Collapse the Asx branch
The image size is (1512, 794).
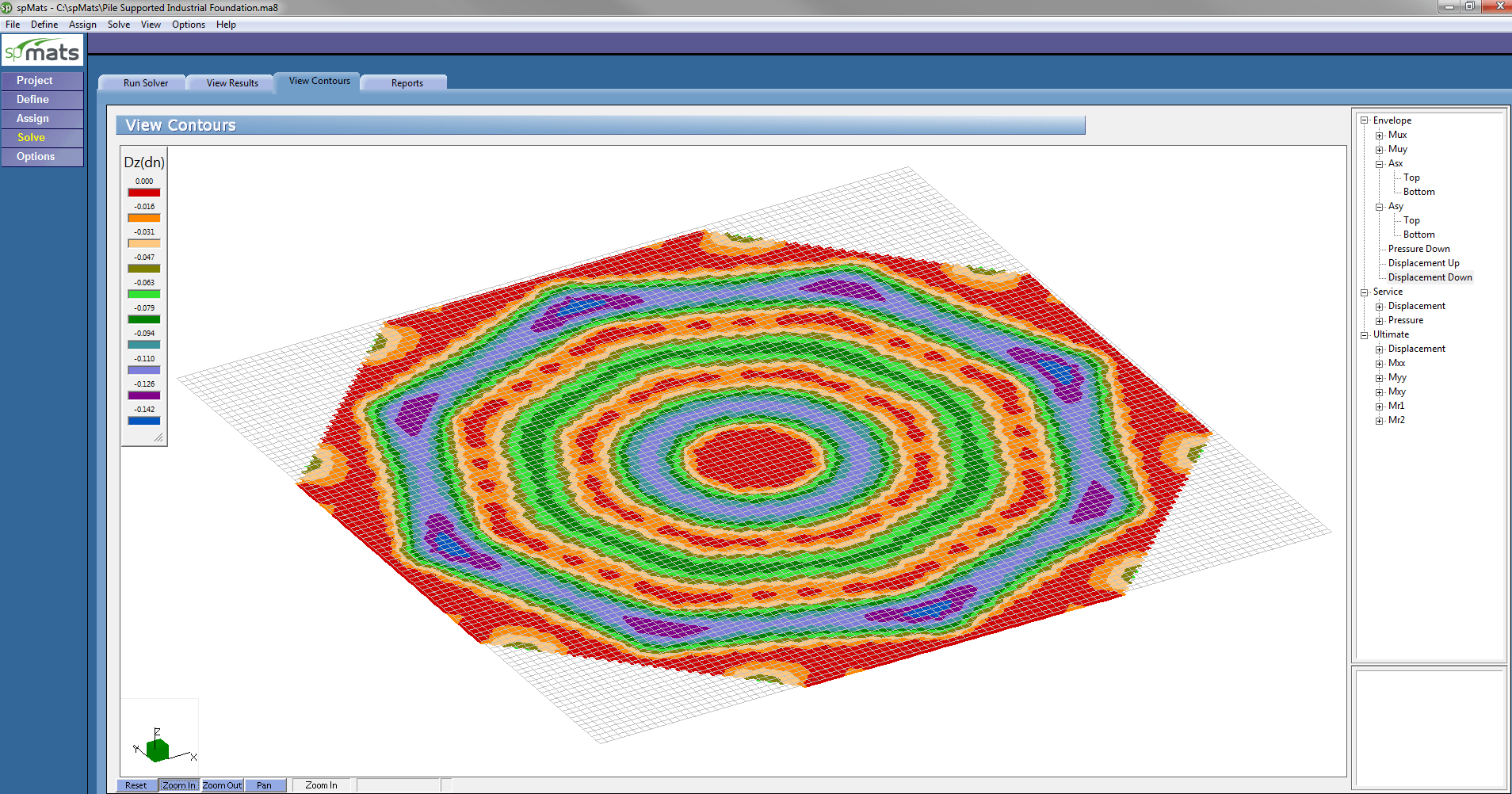coord(1380,163)
